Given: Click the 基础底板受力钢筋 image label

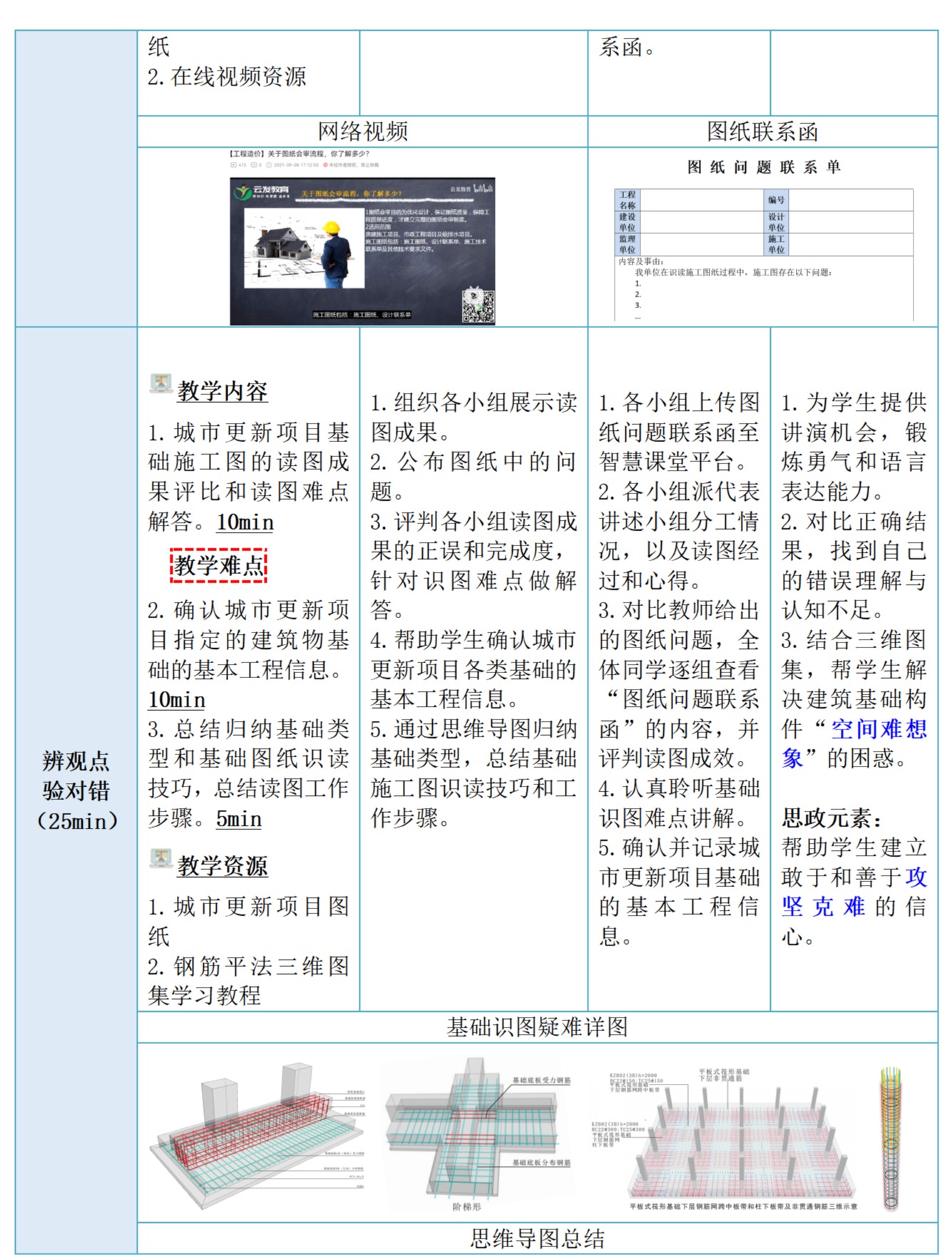Looking at the screenshot, I should (541, 1080).
